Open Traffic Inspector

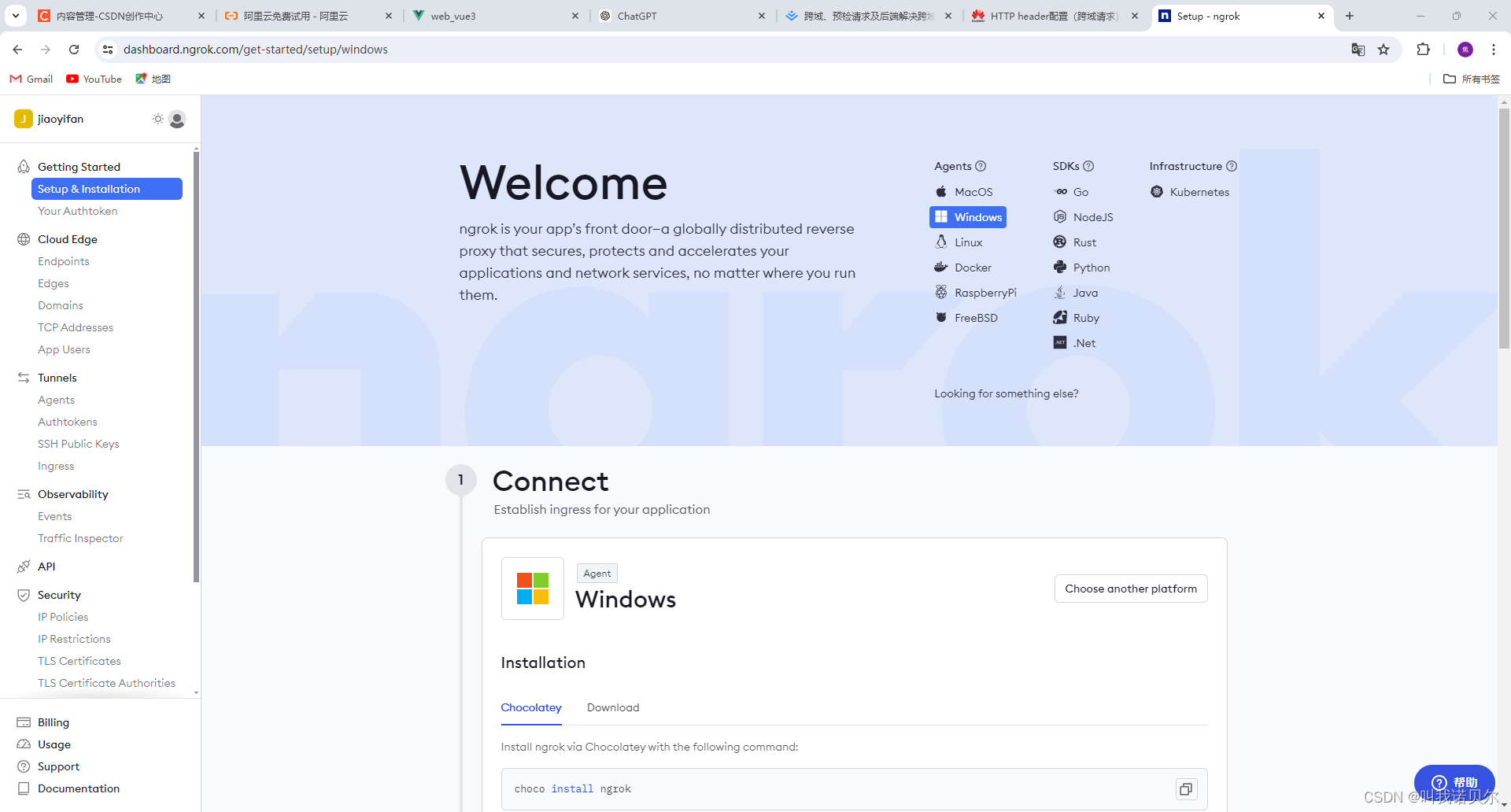pos(80,538)
